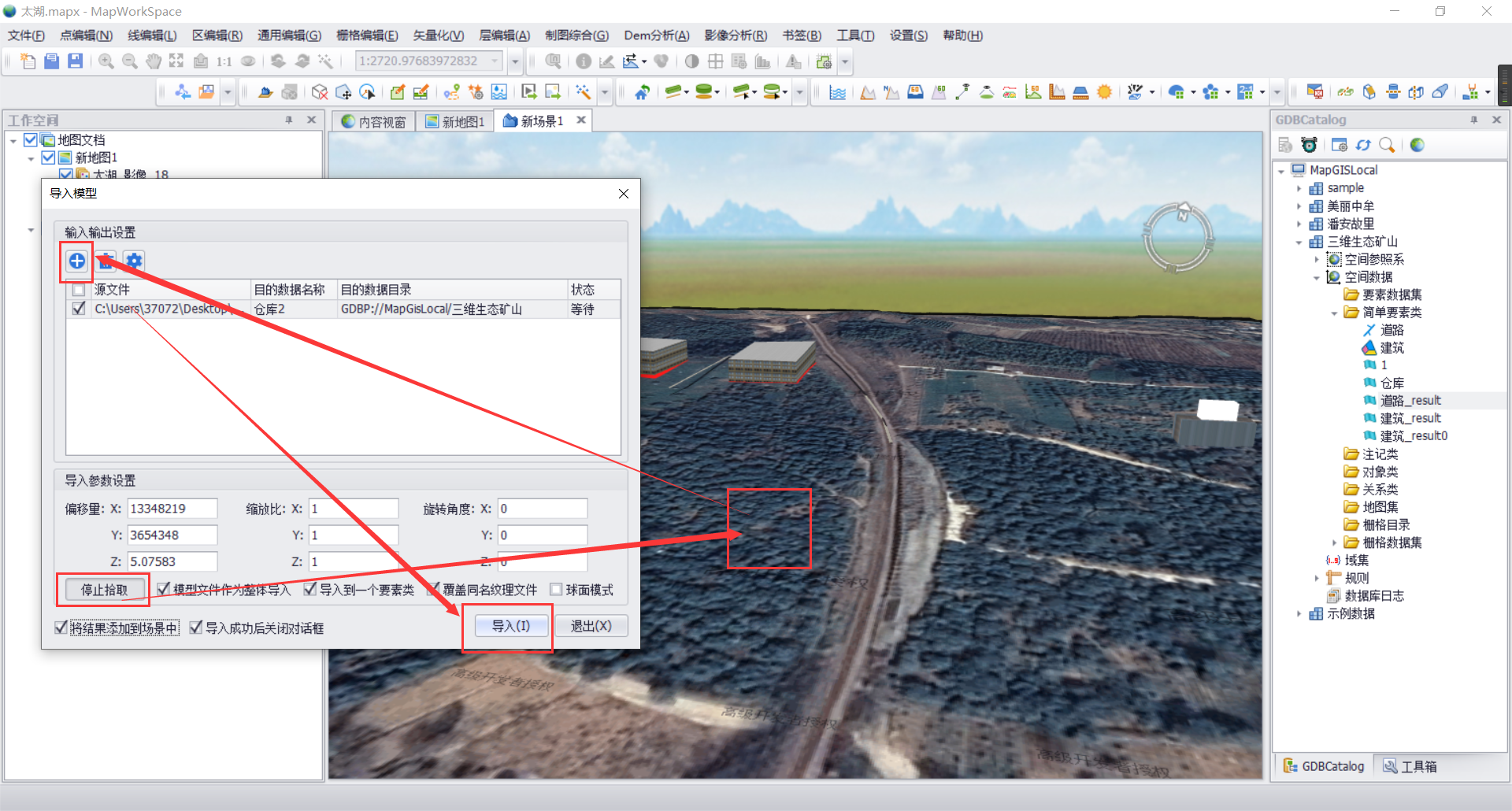Click the refresh icon in GDBCatalog toolbar
Image resolution: width=1512 pixels, height=811 pixels.
[1363, 145]
